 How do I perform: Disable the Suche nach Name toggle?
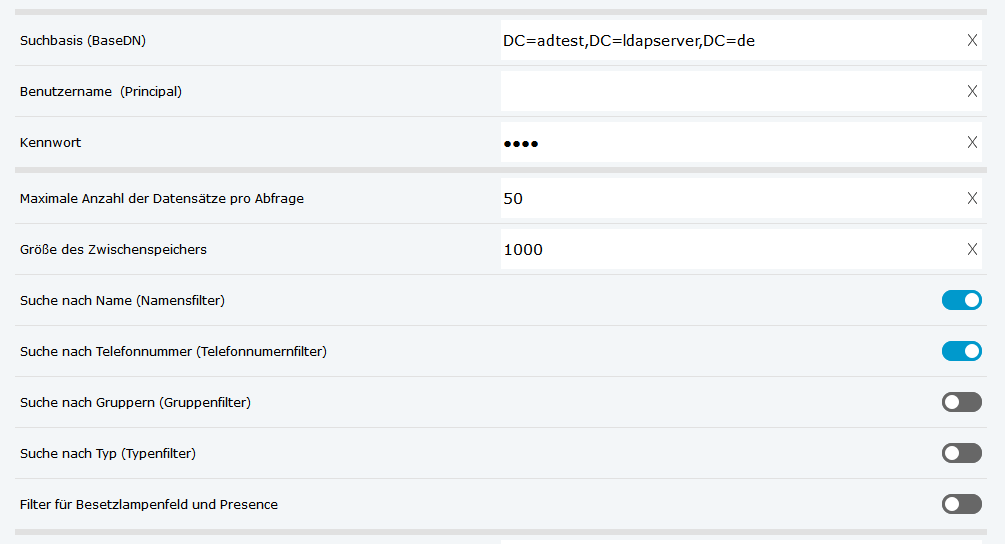(961, 300)
